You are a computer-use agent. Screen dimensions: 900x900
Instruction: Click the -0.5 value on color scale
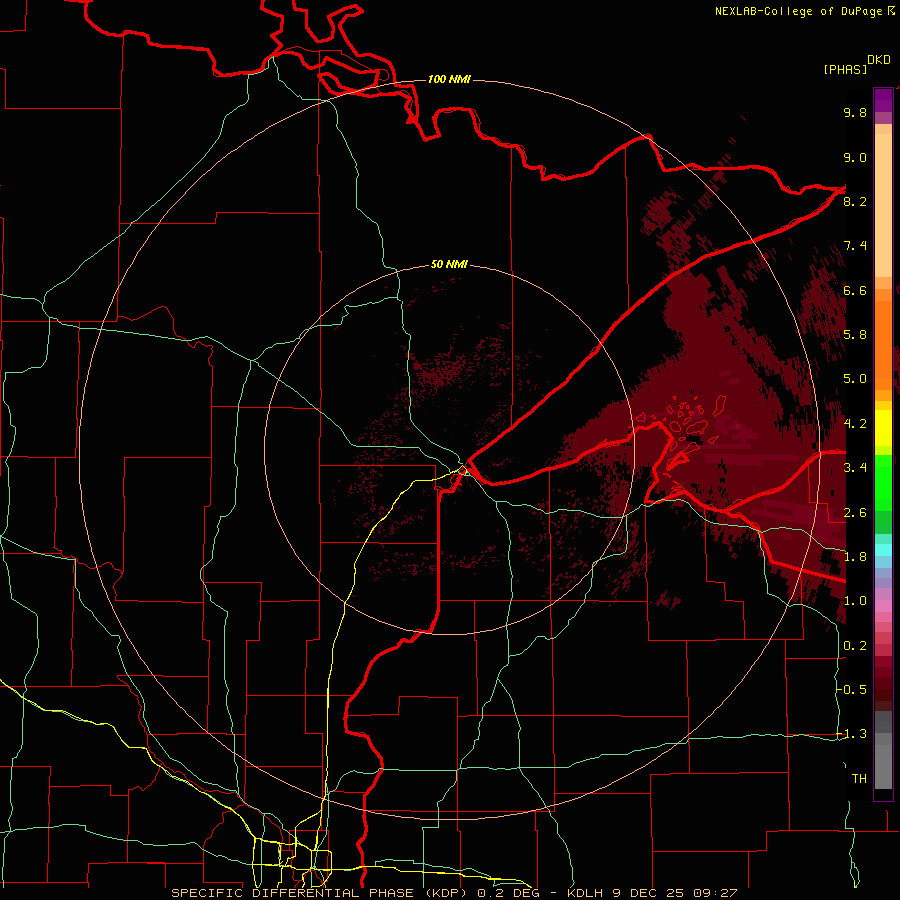click(853, 689)
